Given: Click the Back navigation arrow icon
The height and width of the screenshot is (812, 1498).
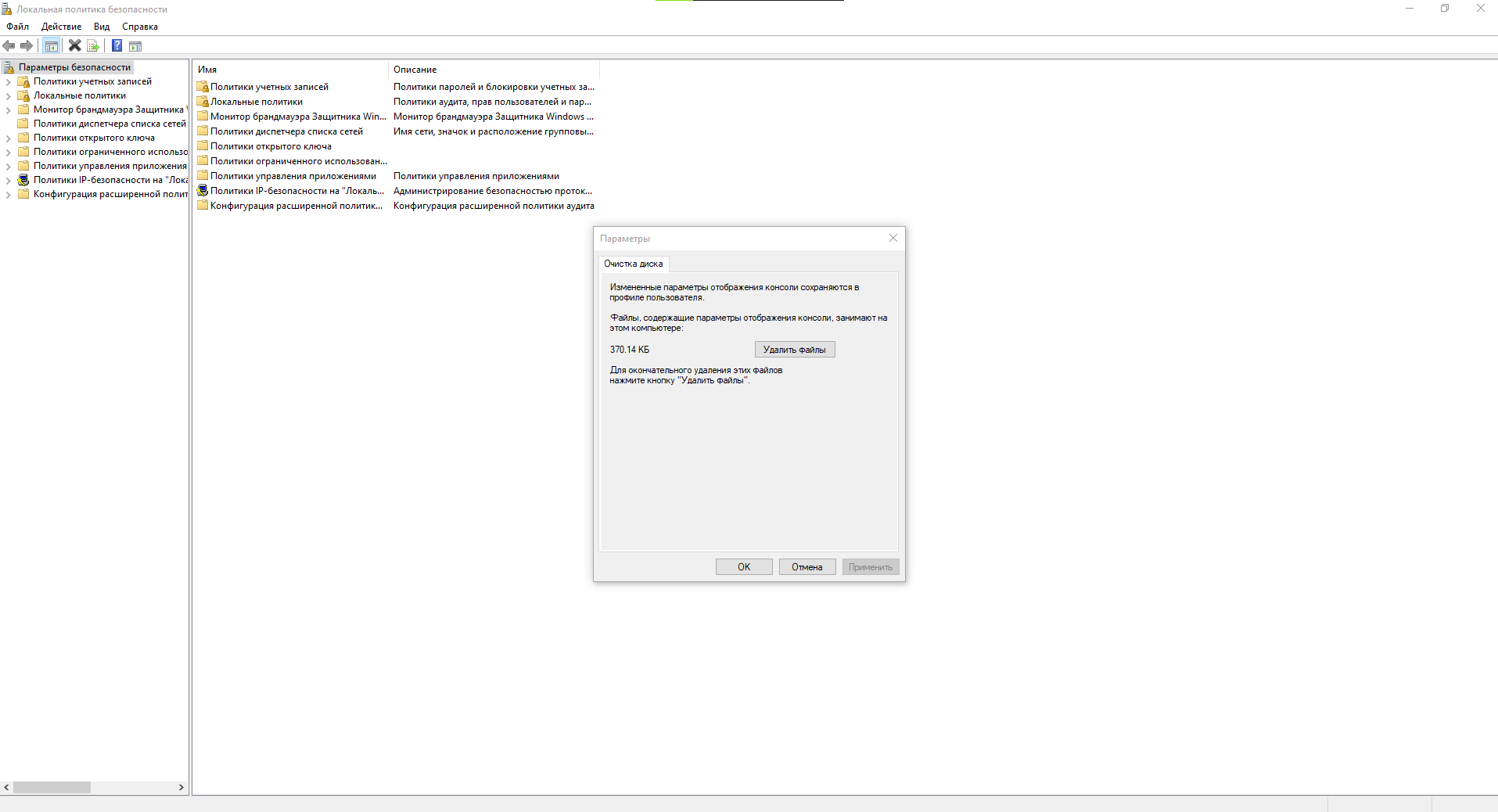Looking at the screenshot, I should pos(9,46).
